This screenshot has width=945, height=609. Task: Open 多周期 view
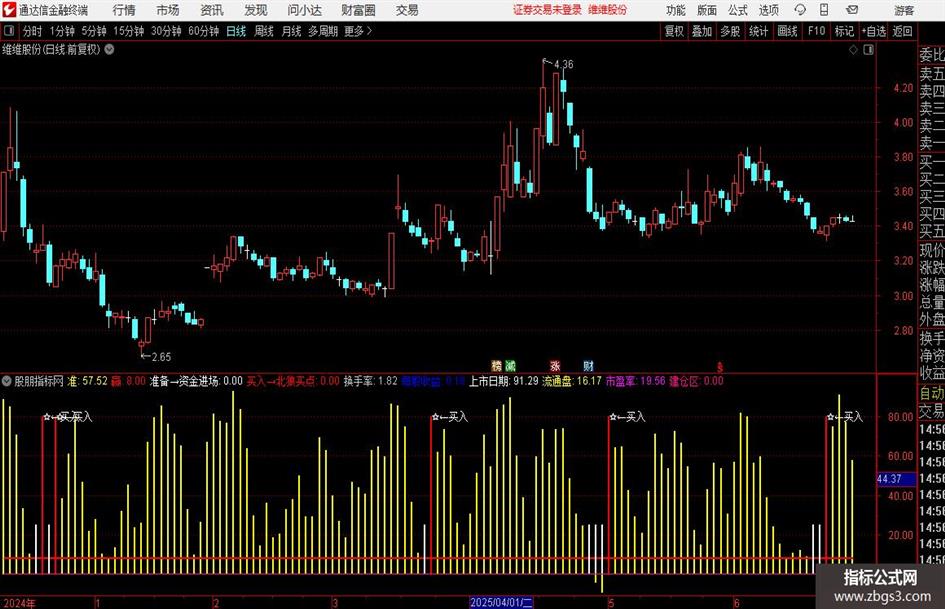pyautogui.click(x=323, y=31)
